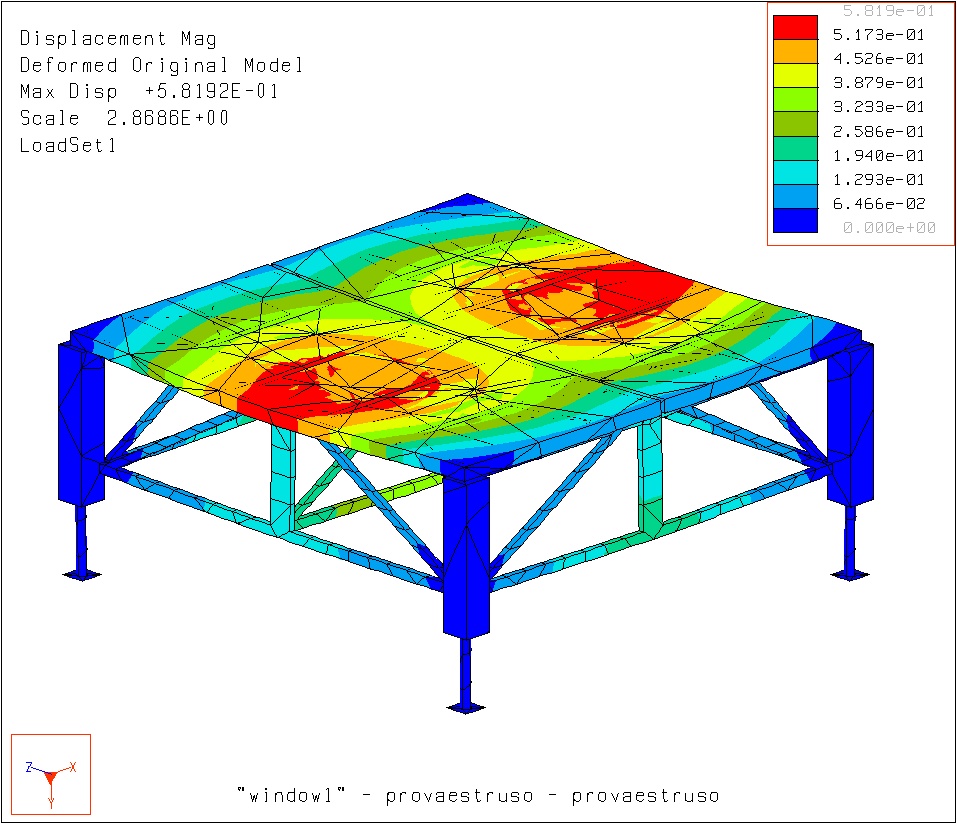Viewport: 957px width, 824px height.
Task: Pick the orange legend color band
Action: click(796, 57)
